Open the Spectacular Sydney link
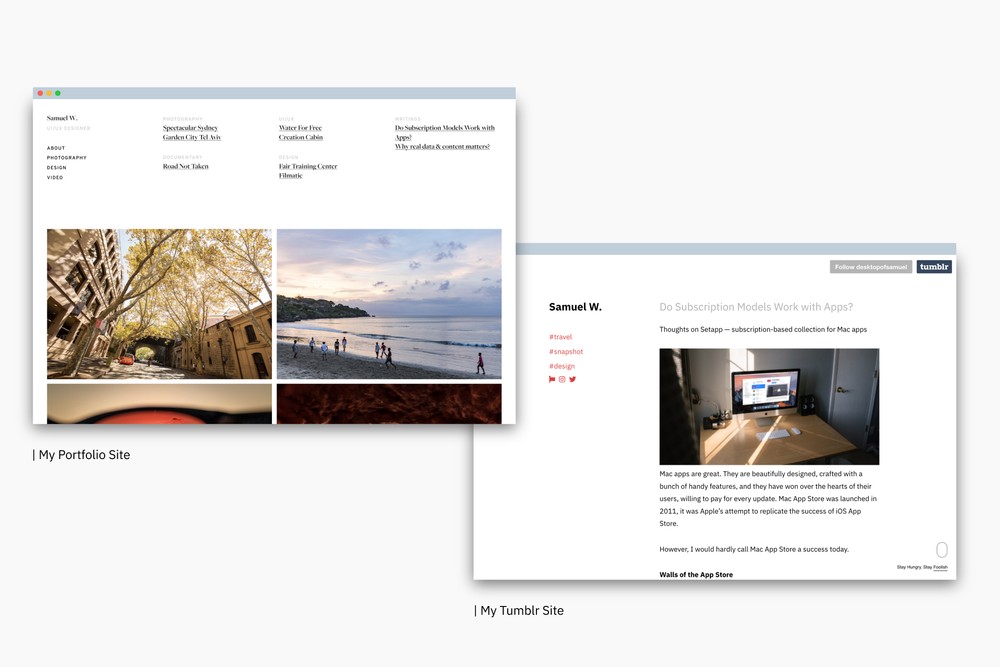Screen dimensions: 1000x667 pos(190,128)
